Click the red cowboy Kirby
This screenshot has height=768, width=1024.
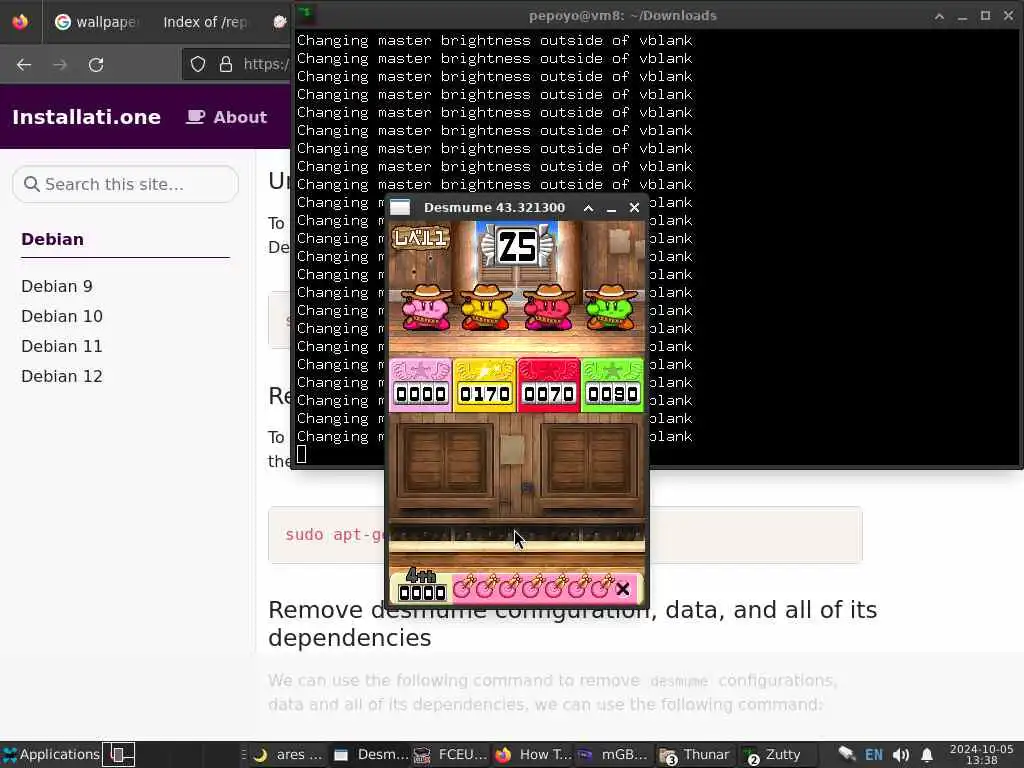pos(549,307)
